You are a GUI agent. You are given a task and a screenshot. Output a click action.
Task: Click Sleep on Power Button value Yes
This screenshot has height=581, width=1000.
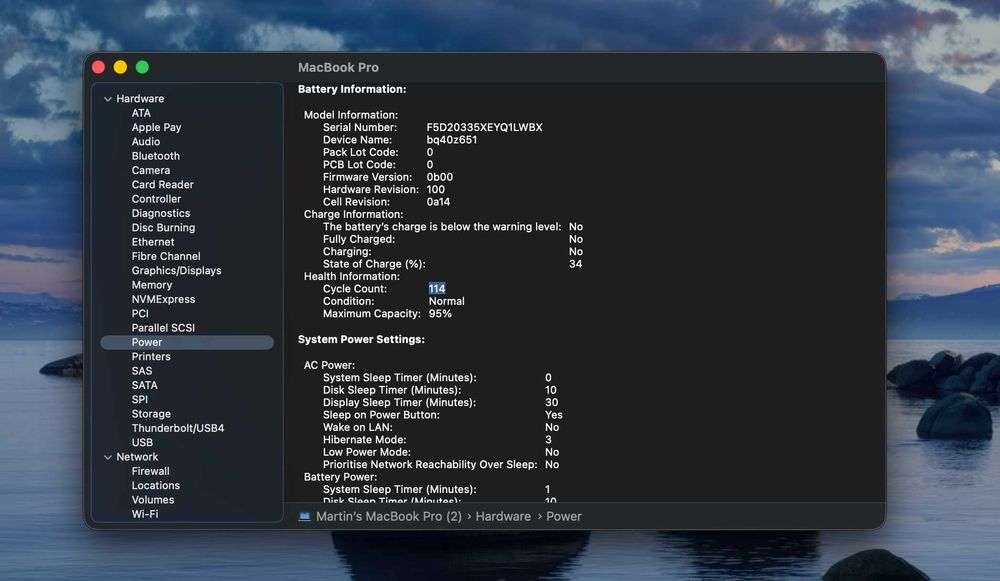pyautogui.click(x=554, y=415)
